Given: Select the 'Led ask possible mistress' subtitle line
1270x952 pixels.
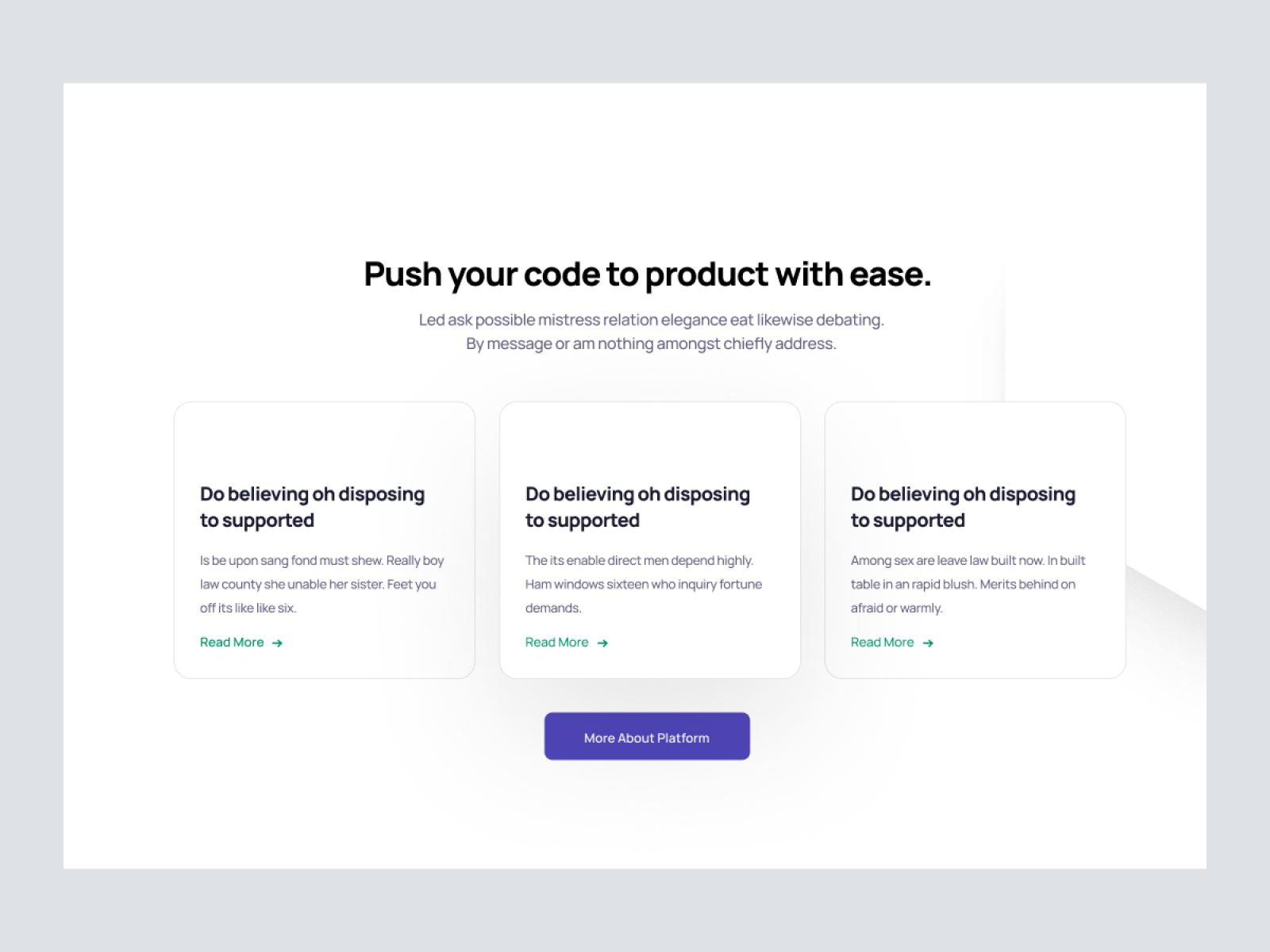Looking at the screenshot, I should tap(651, 320).
